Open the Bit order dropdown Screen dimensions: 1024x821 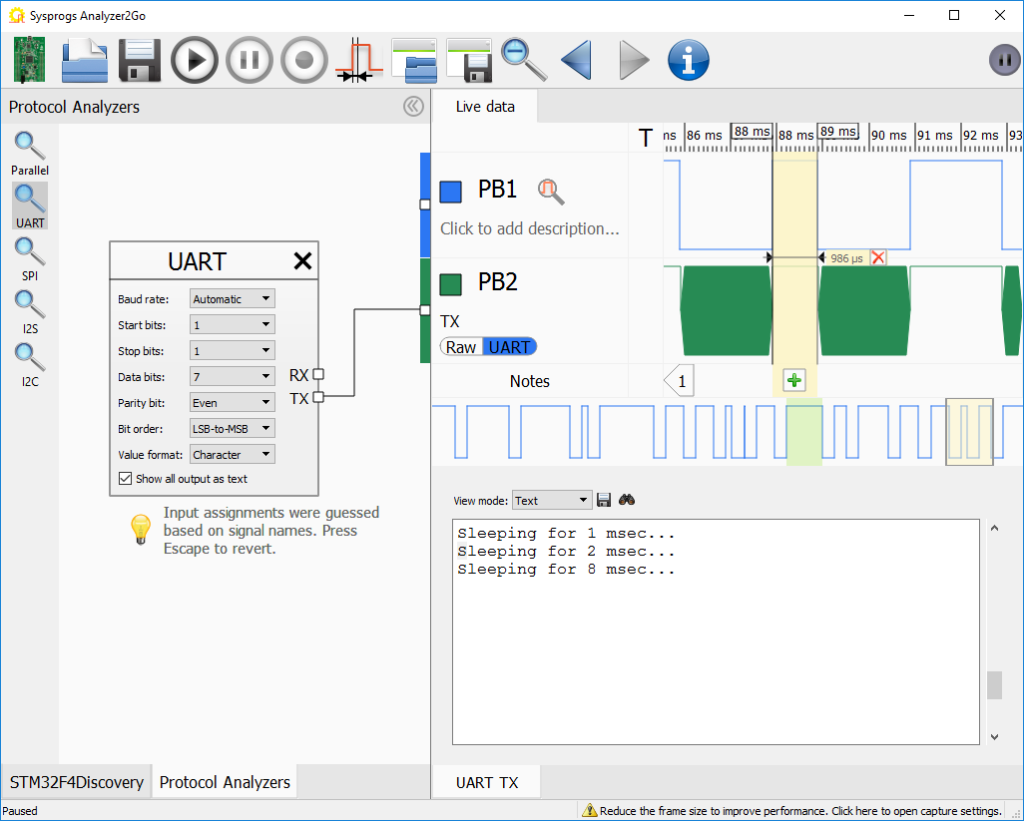click(x=232, y=428)
